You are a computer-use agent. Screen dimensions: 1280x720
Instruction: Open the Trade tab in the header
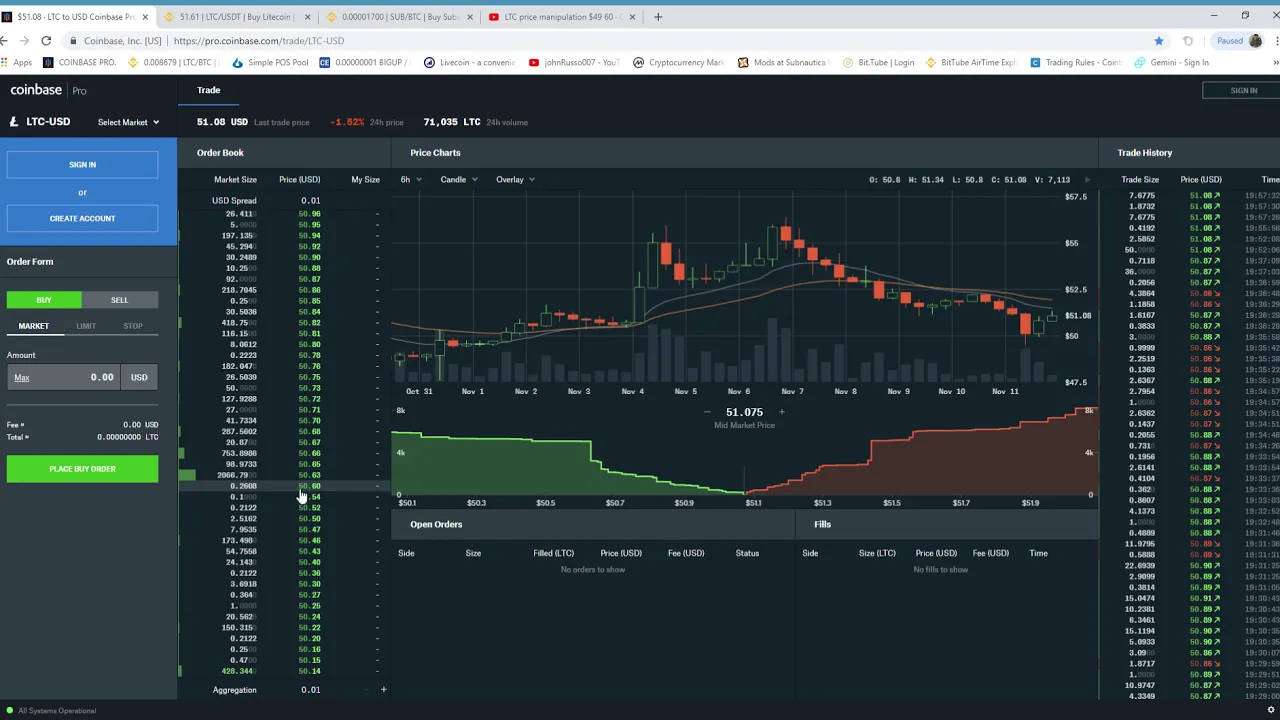(208, 90)
